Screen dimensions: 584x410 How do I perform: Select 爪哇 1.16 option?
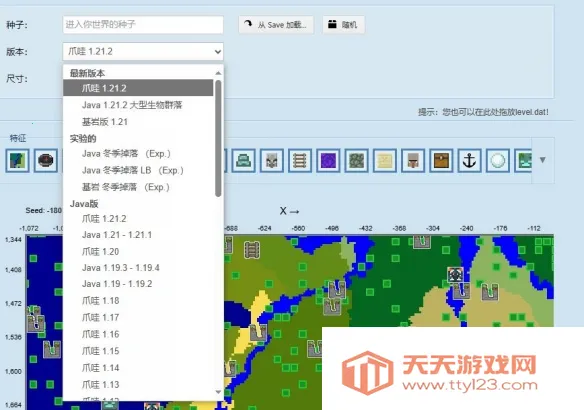(138, 334)
